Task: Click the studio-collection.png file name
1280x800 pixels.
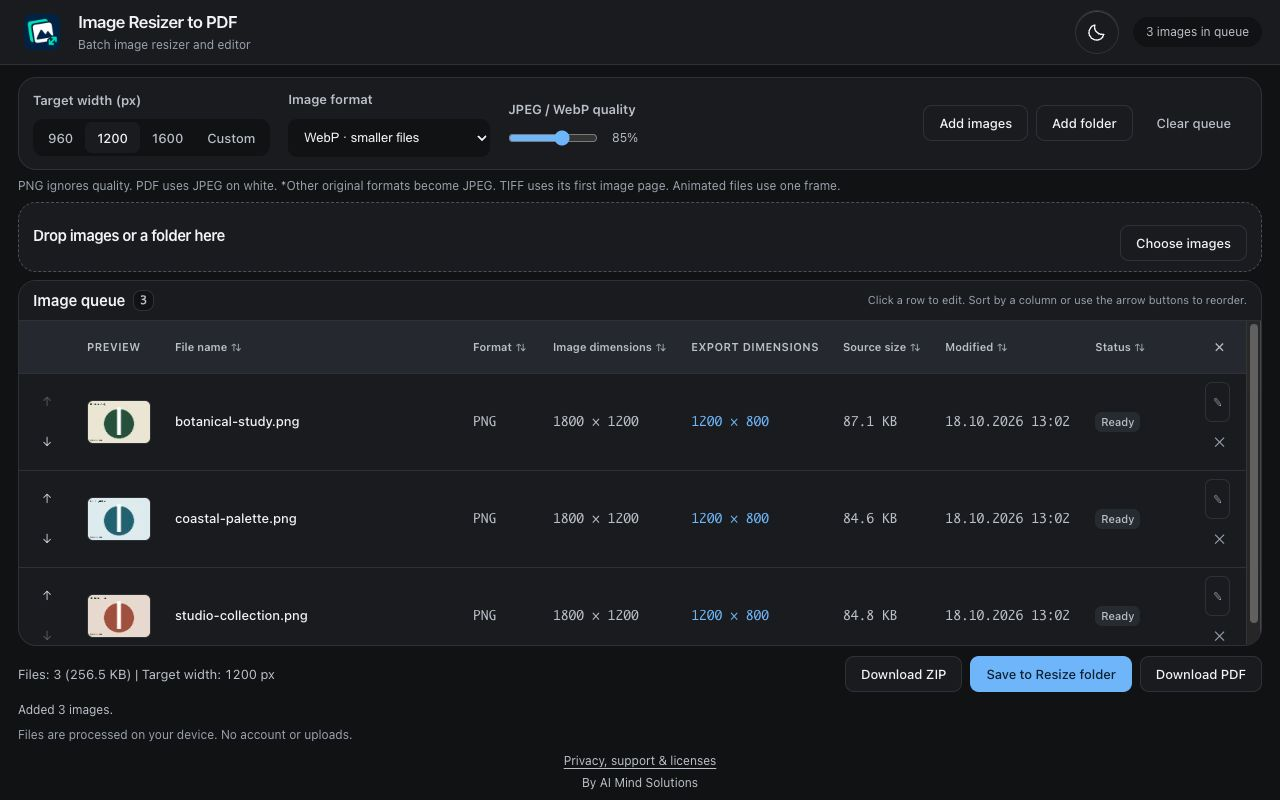Action: (241, 615)
